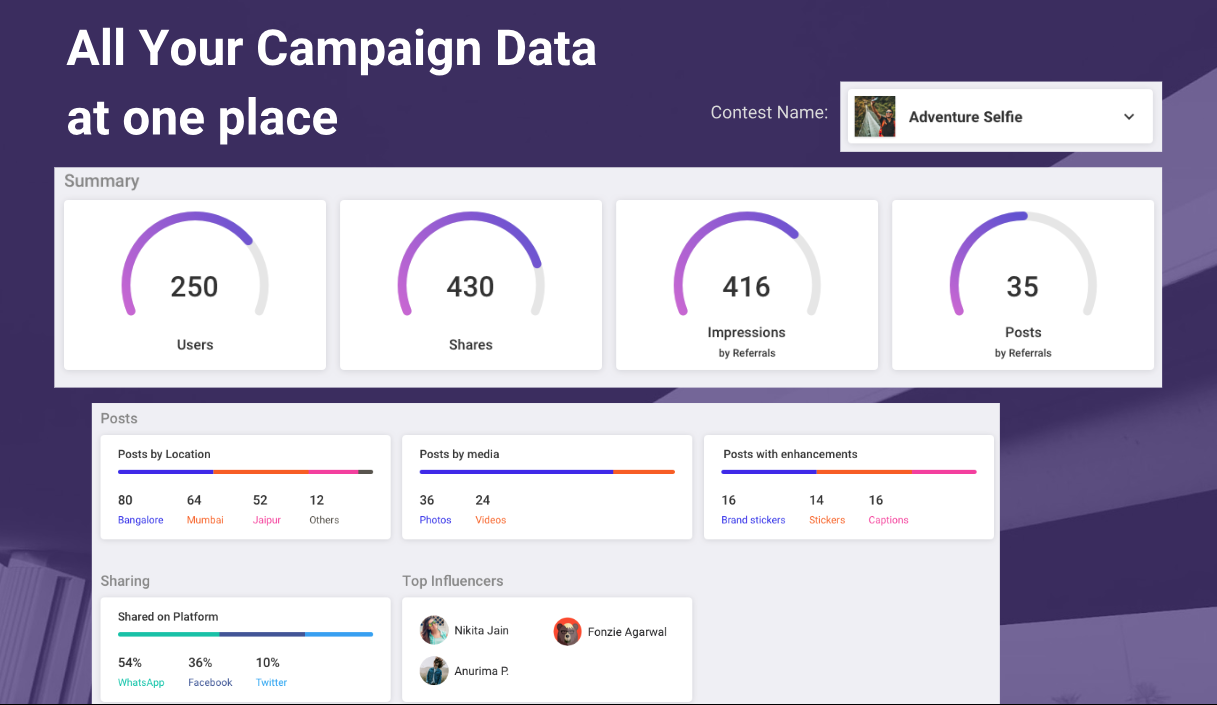This screenshot has height=705, width=1217.
Task: Click Anurima P.'s avatar
Action: point(434,670)
